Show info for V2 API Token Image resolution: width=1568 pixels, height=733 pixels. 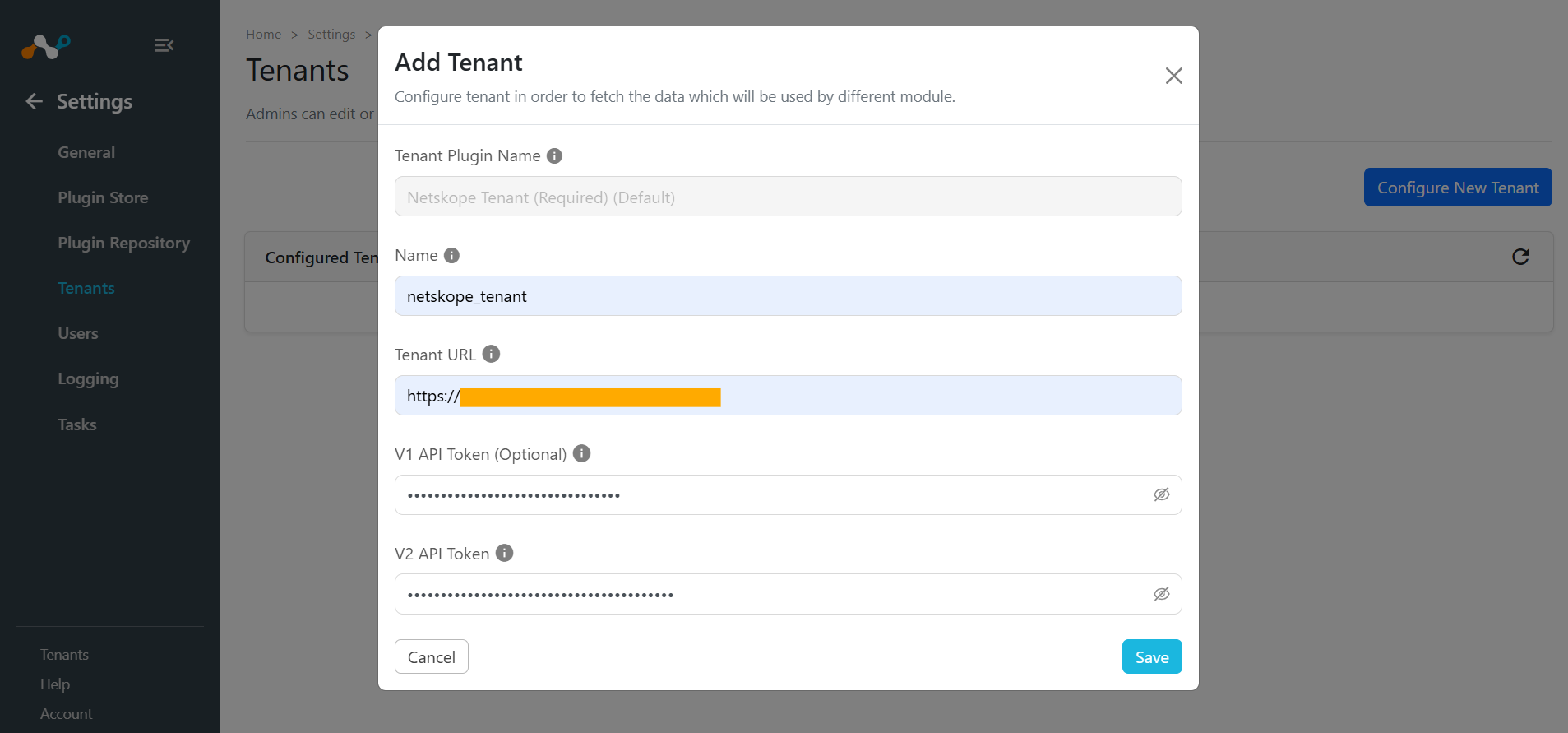point(505,553)
